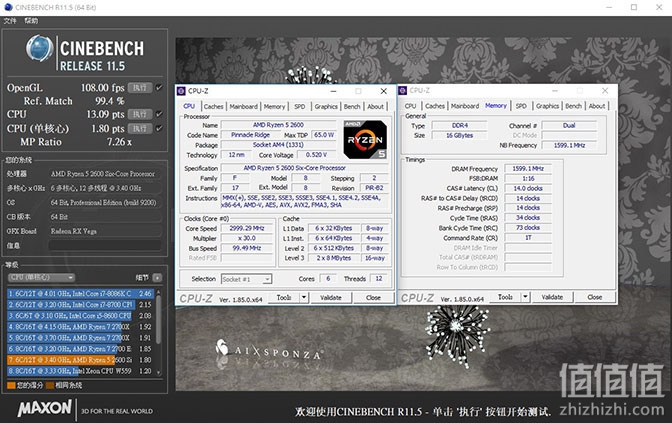Select Intel Core i5-8600 ranking row
Screen dimensions: 672x423
pyautogui.click(x=80, y=315)
